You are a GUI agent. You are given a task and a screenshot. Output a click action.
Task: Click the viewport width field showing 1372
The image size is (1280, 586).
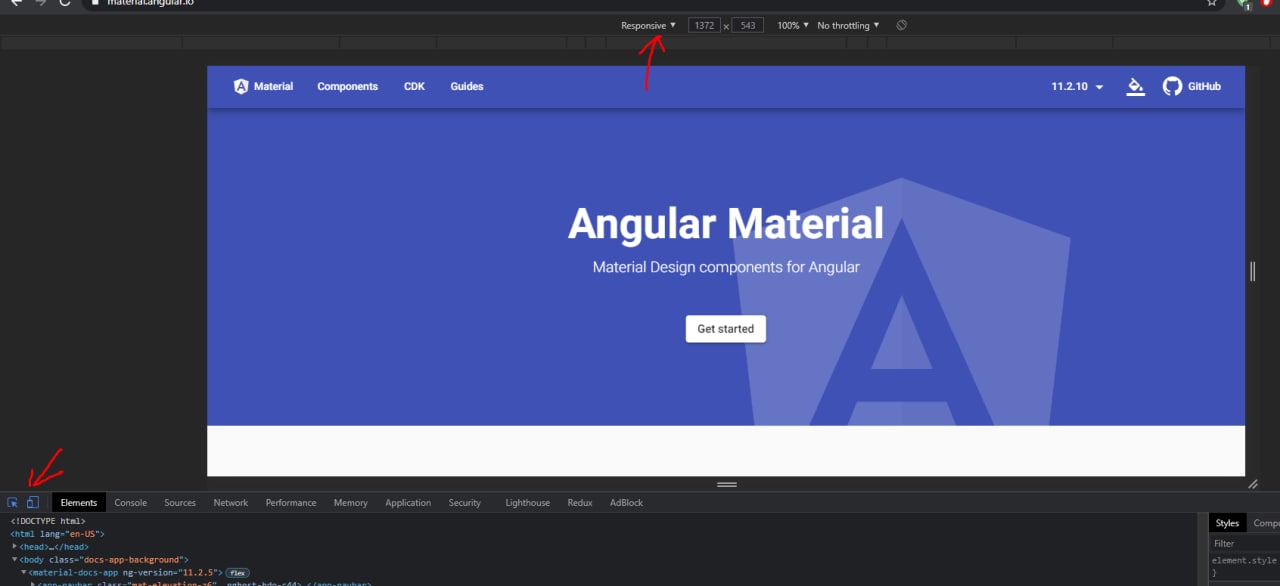click(704, 25)
